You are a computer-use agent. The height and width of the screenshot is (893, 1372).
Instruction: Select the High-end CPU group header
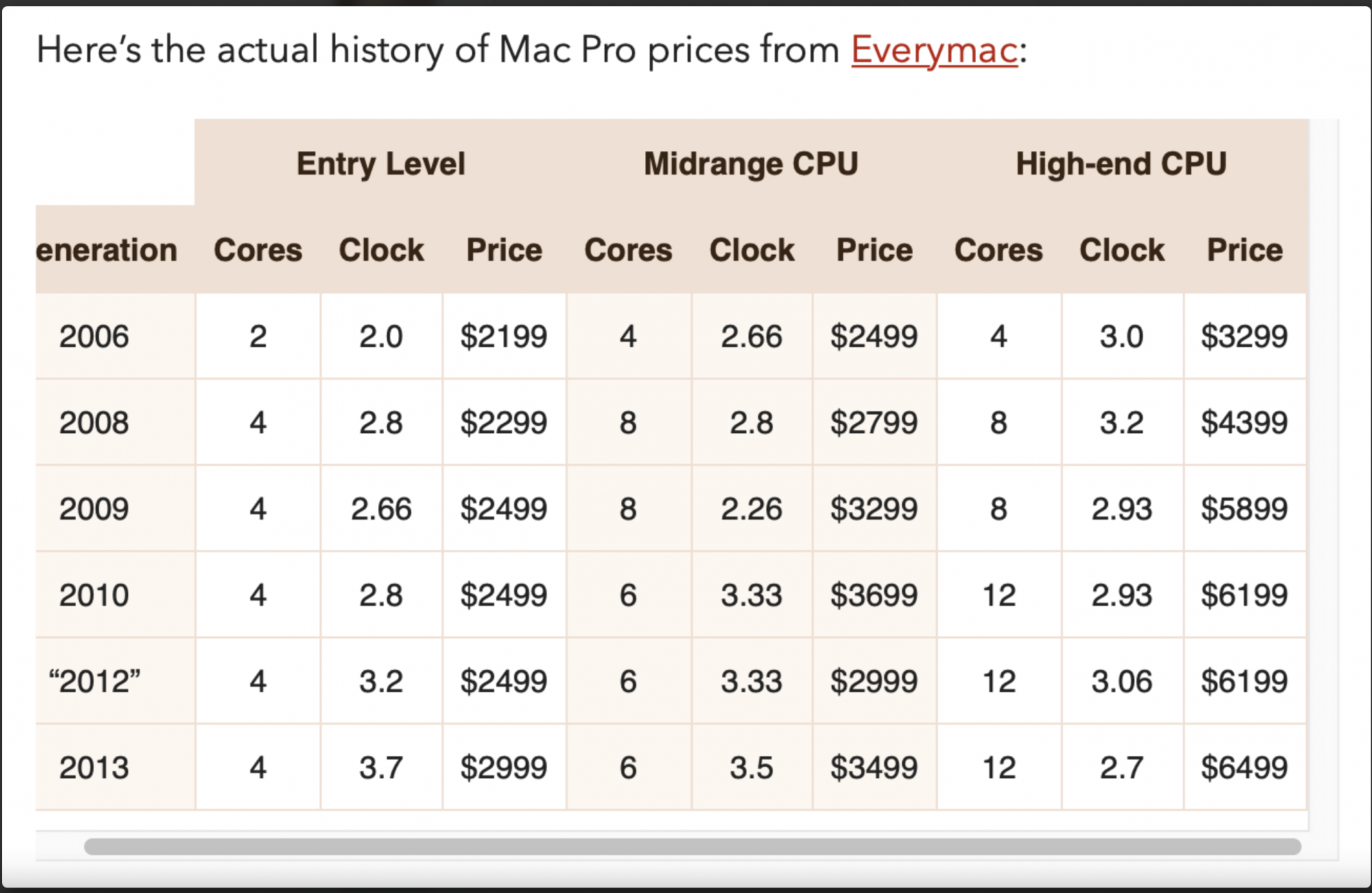coord(1121,164)
